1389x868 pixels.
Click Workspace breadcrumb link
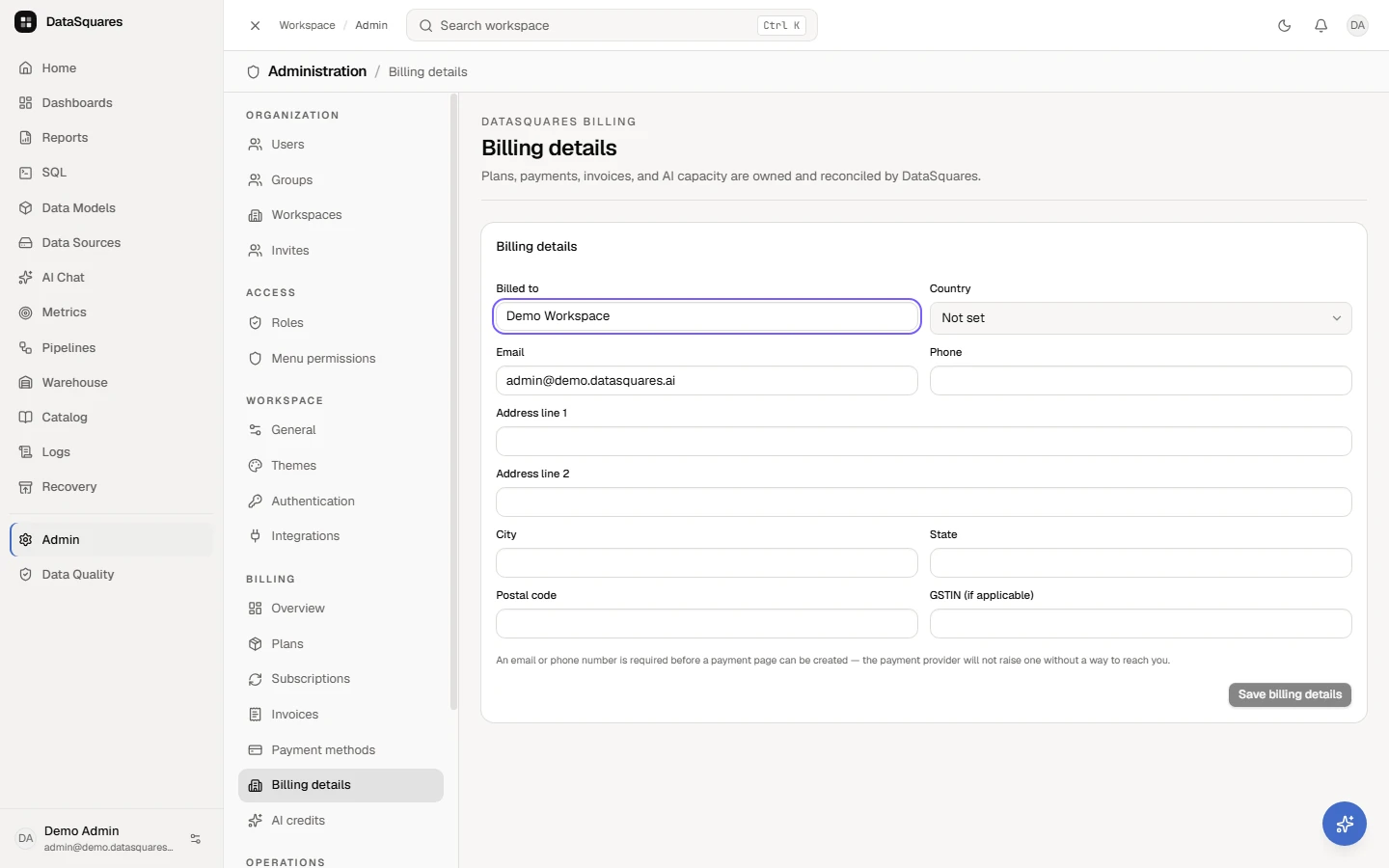(x=307, y=26)
